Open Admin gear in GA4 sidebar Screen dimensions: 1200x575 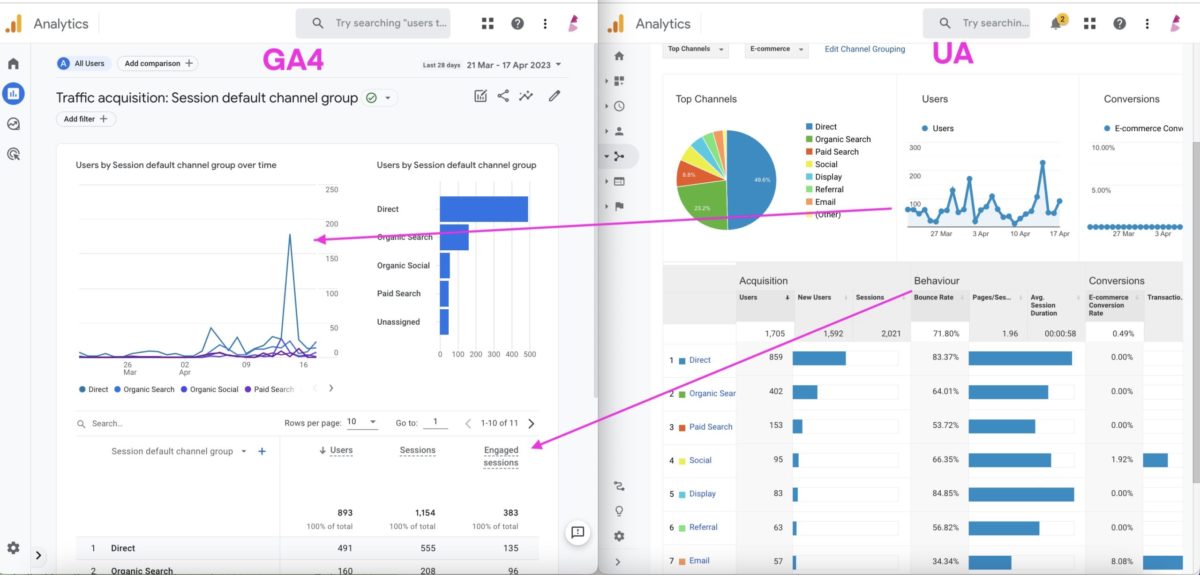coord(14,548)
